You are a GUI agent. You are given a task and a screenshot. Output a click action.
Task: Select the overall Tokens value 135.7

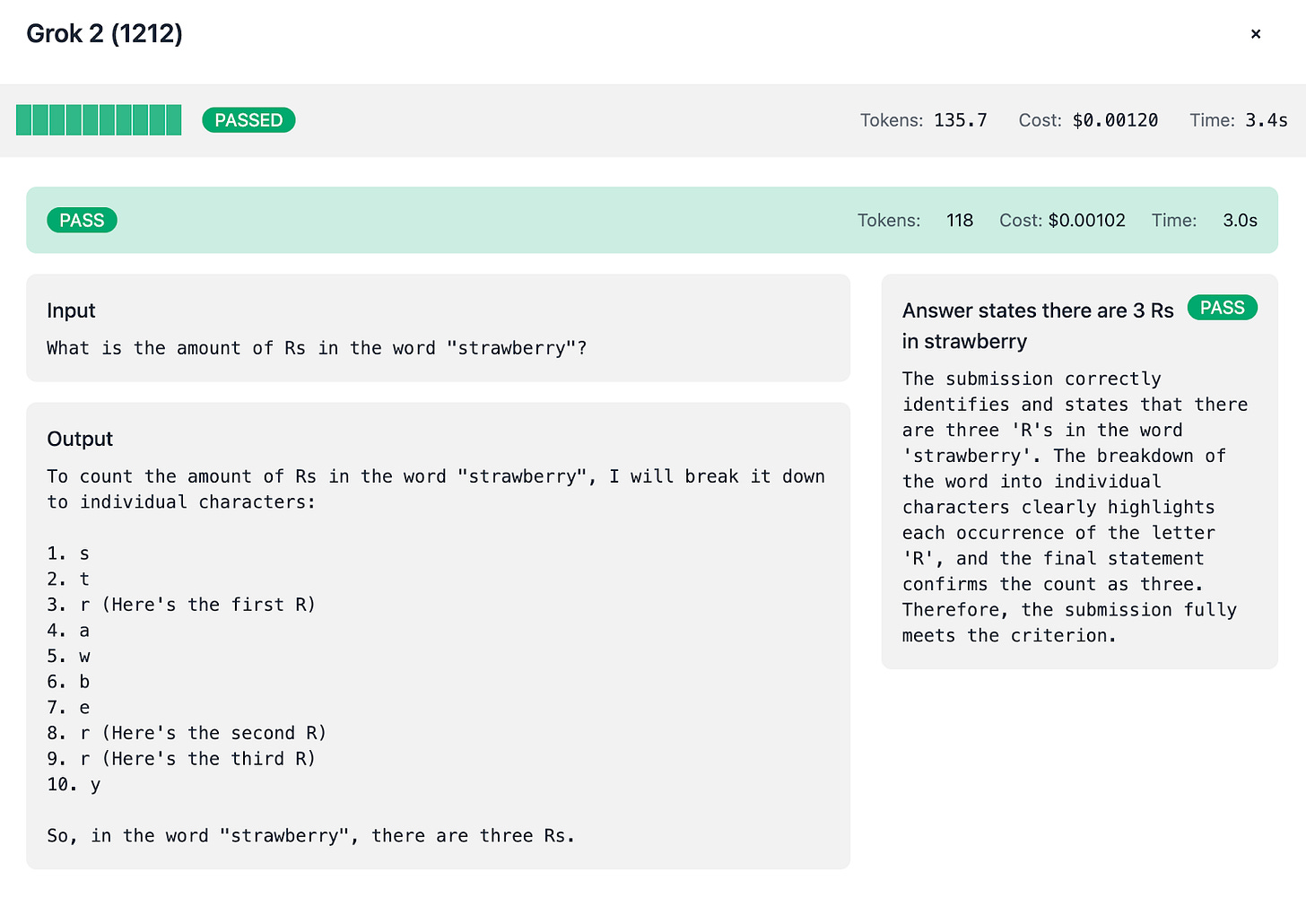pyautogui.click(x=960, y=120)
